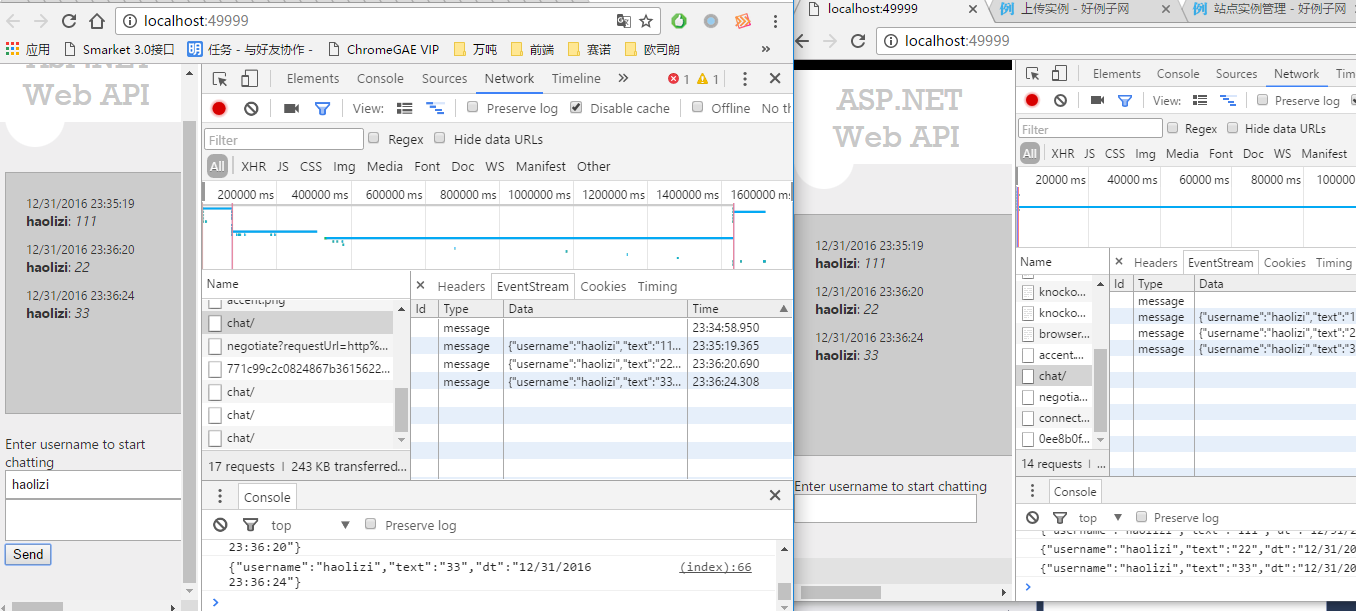This screenshot has width=1356, height=611.
Task: Check Hide data URLs in left DevTools
Action: (440, 139)
